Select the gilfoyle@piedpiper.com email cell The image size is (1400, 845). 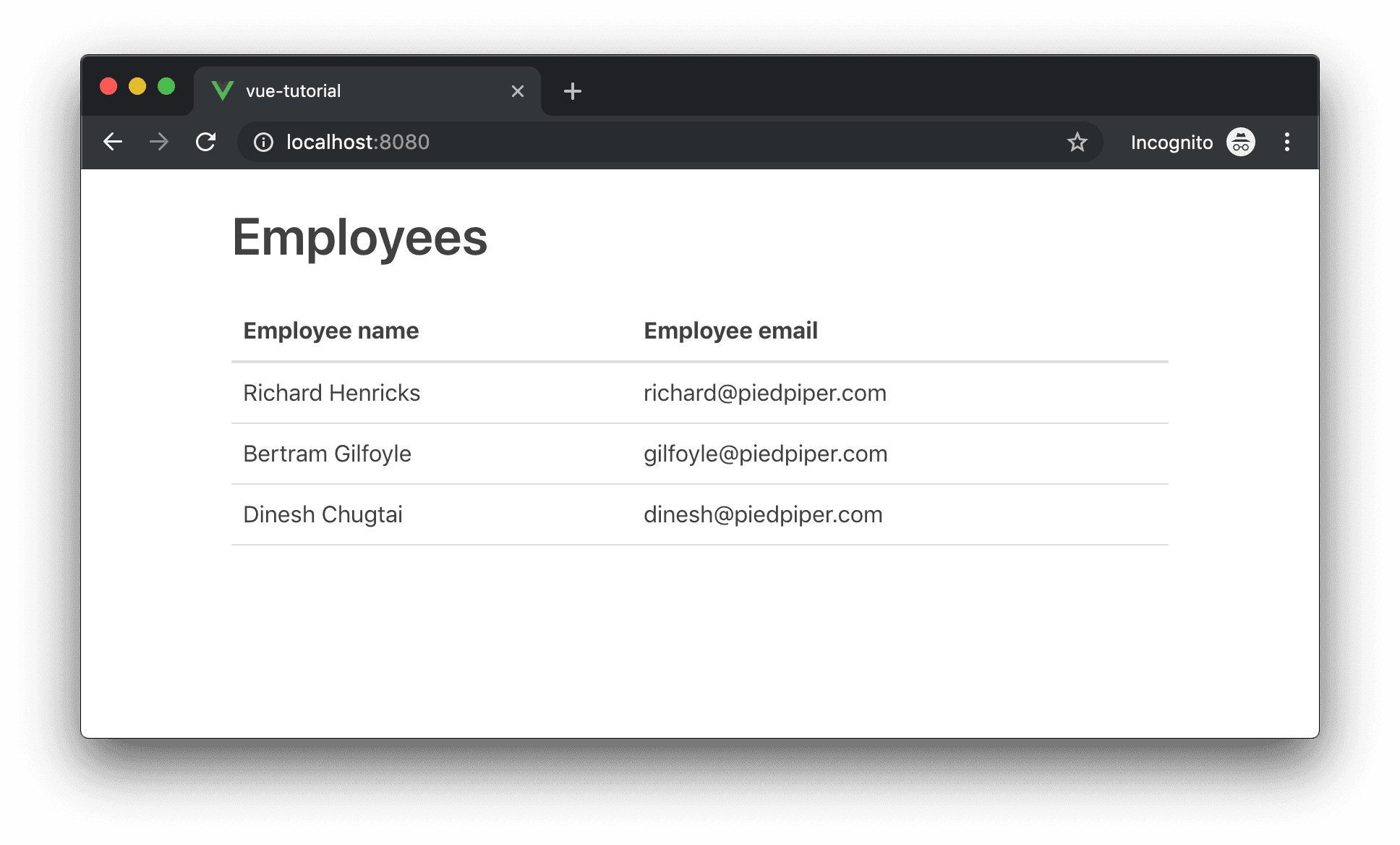pyautogui.click(x=766, y=454)
